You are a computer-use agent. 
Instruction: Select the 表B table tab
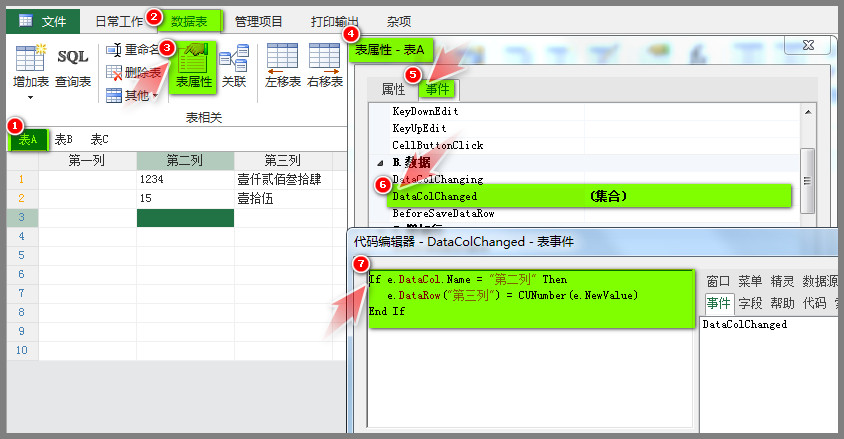pyautogui.click(x=64, y=139)
